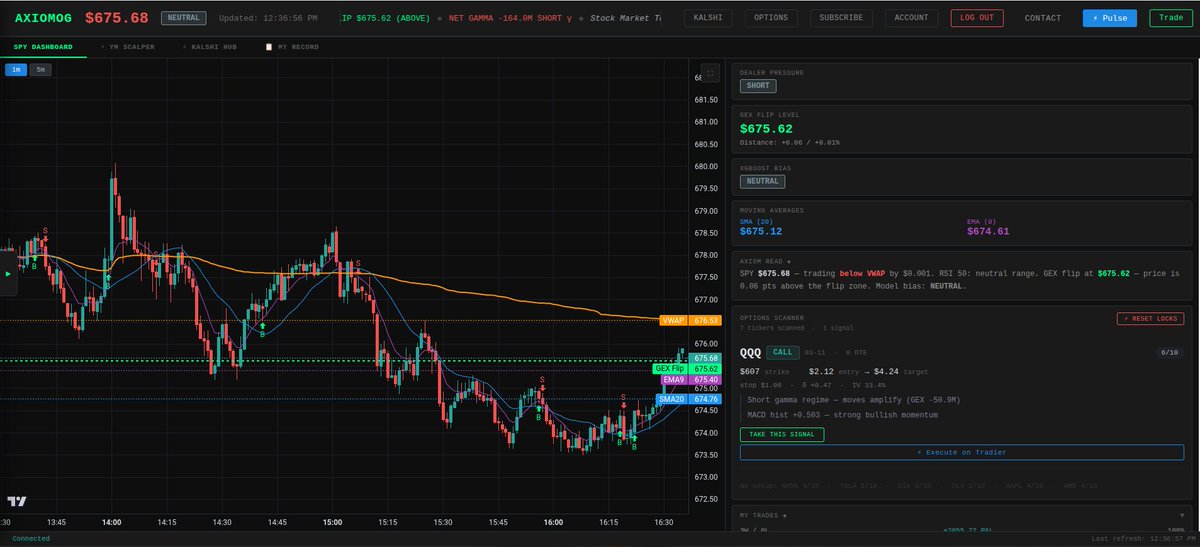Click Take This Signal button
This screenshot has height=547, width=1200.
point(782,434)
